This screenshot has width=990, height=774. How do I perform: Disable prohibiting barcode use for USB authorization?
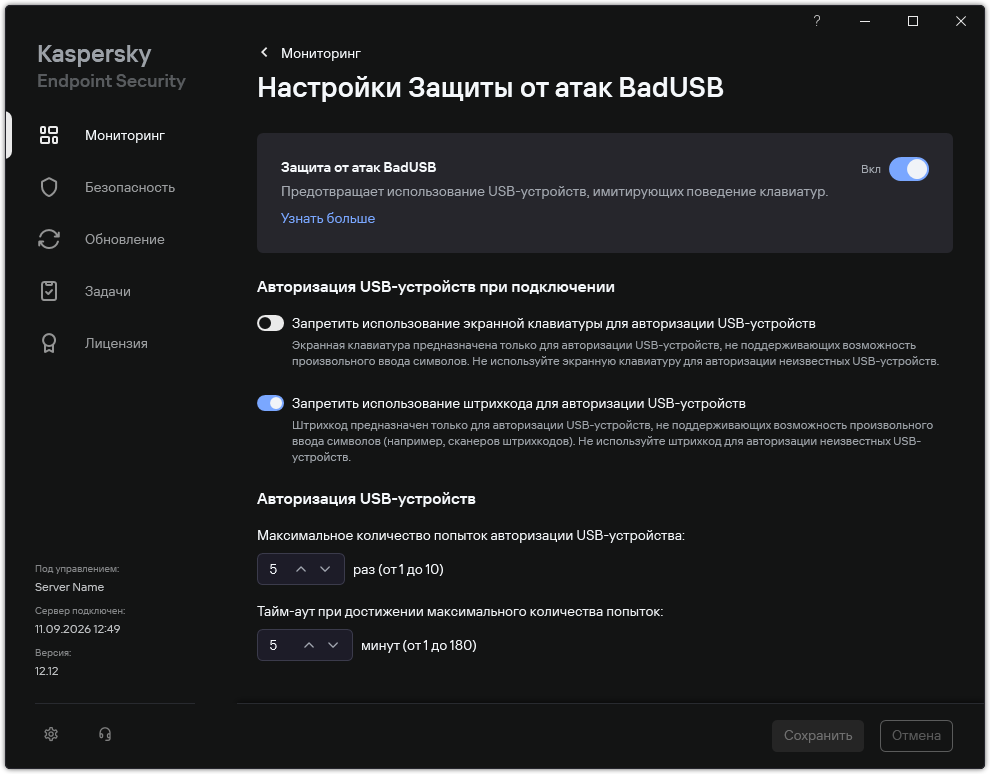pyautogui.click(x=270, y=403)
